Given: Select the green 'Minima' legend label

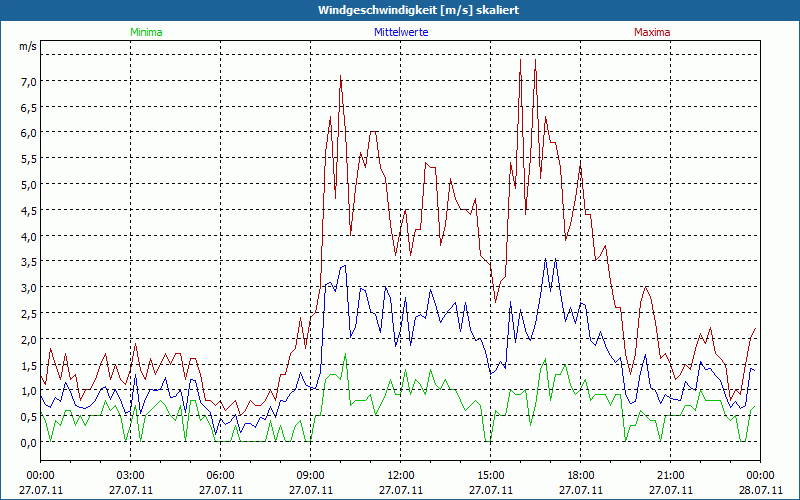Looking at the screenshot, I should [146, 32].
